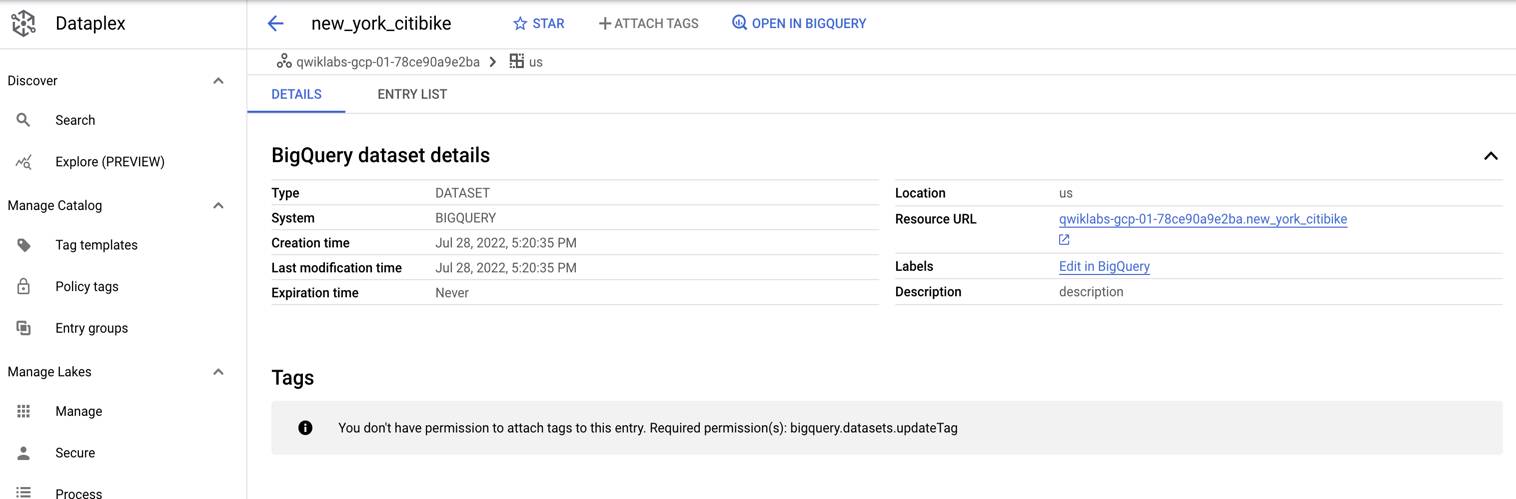
Task: Click the Creation time value
Action: pyautogui.click(x=505, y=243)
